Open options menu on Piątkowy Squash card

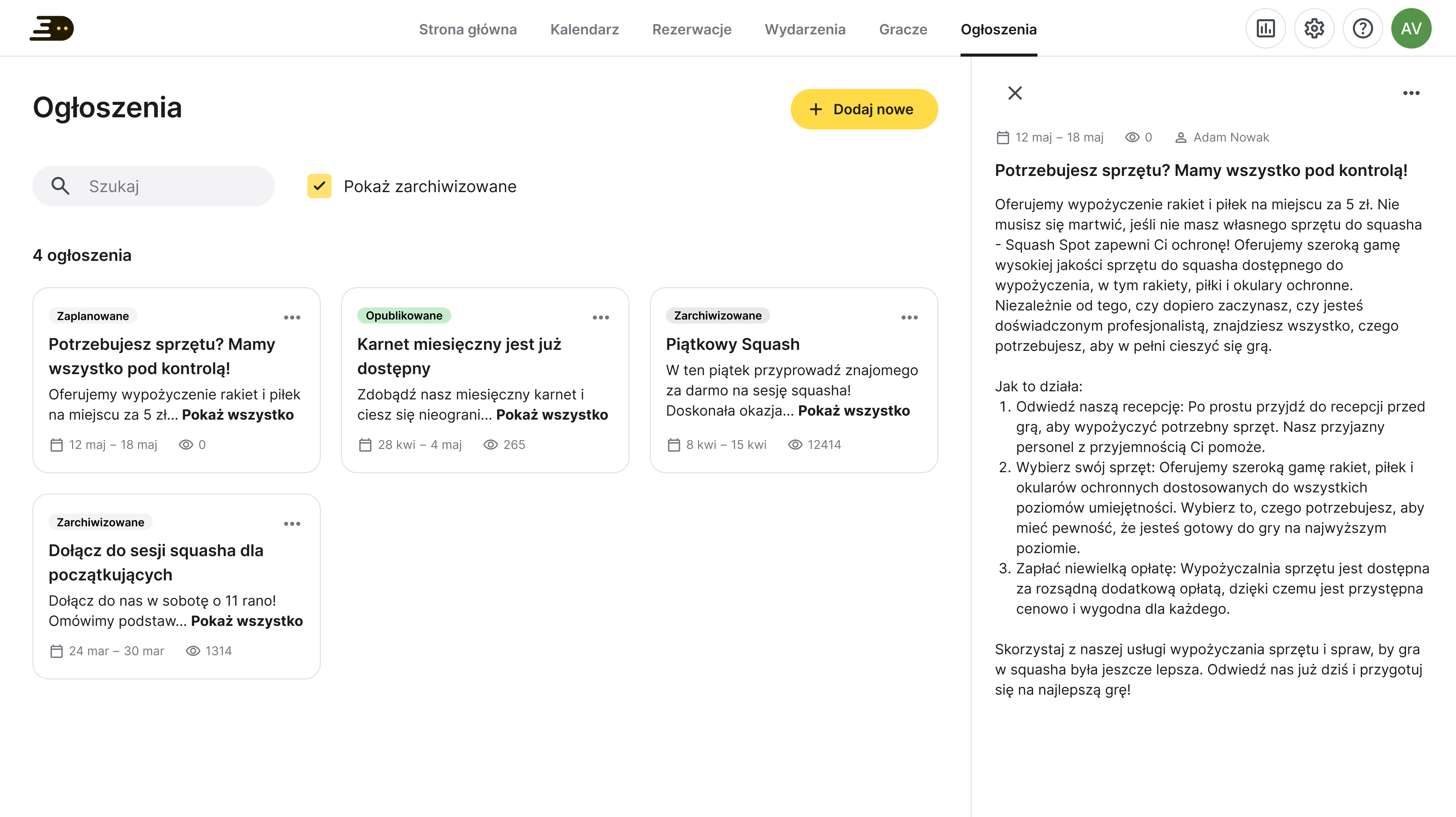pyautogui.click(x=909, y=317)
